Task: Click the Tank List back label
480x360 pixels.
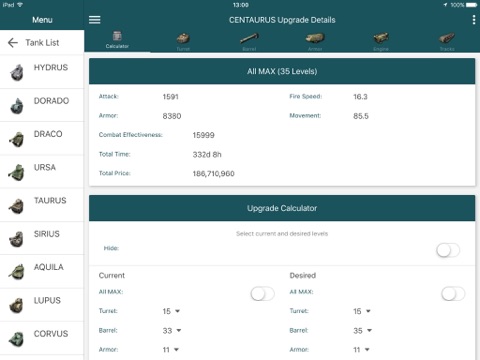Action: 42,43
